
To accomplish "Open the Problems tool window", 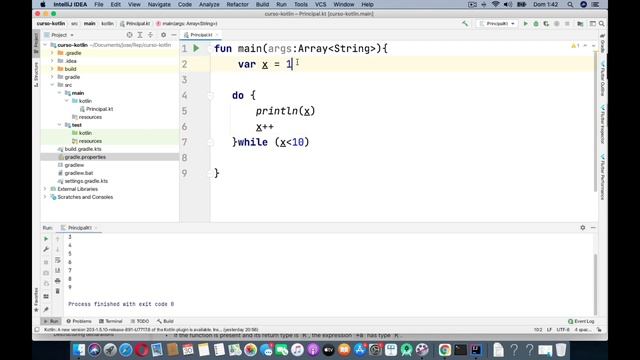I will [79, 321].
